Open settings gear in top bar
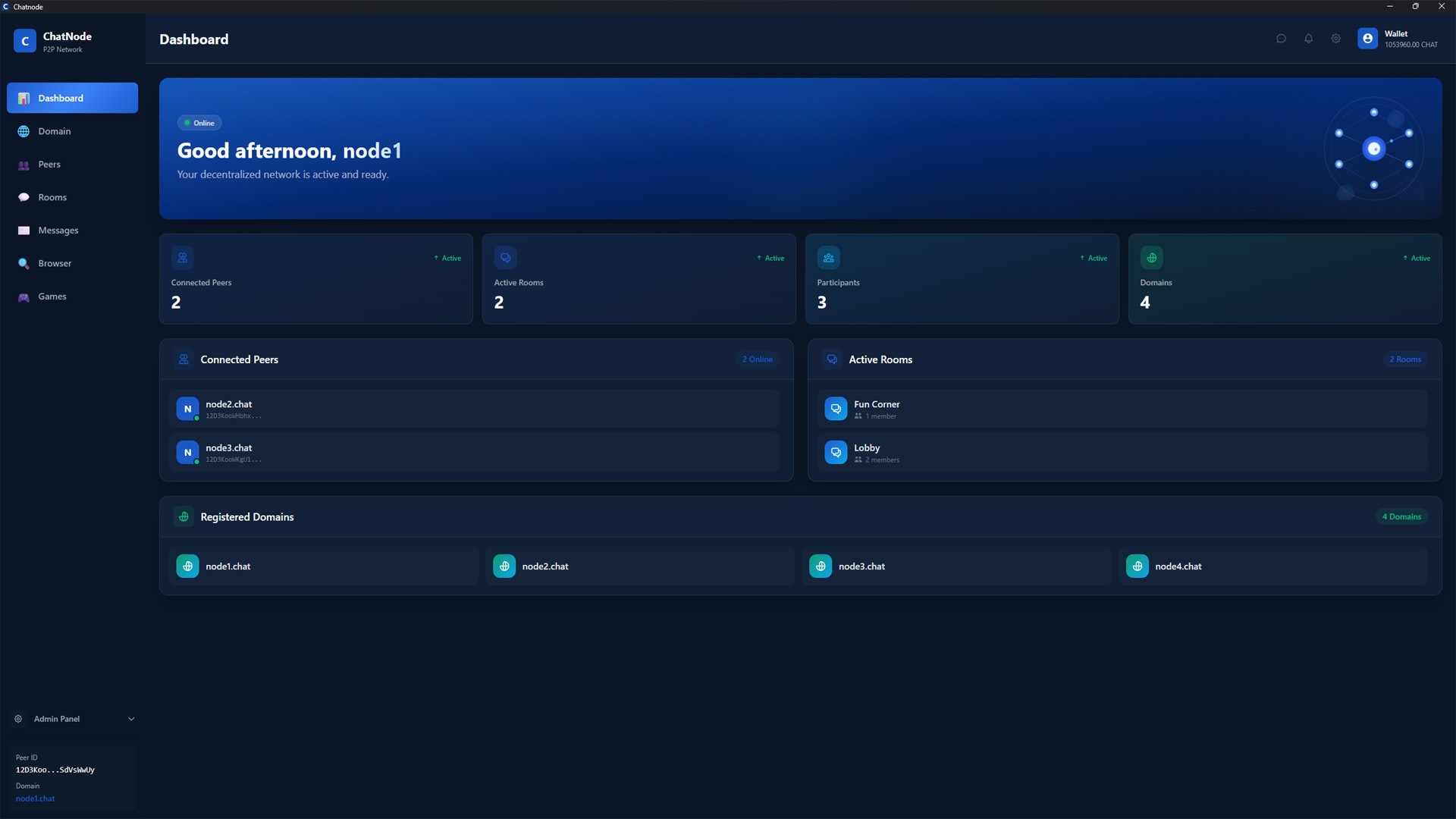The image size is (1456, 819). (1335, 39)
